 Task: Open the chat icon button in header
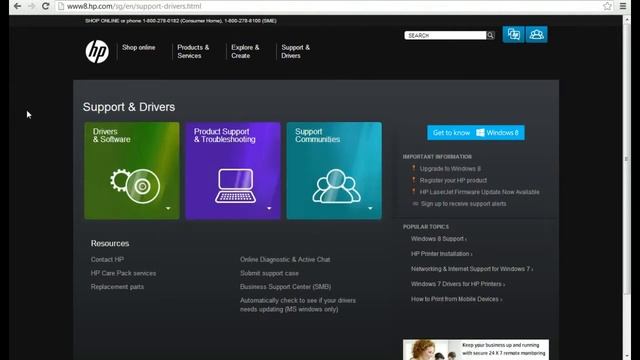coord(513,35)
